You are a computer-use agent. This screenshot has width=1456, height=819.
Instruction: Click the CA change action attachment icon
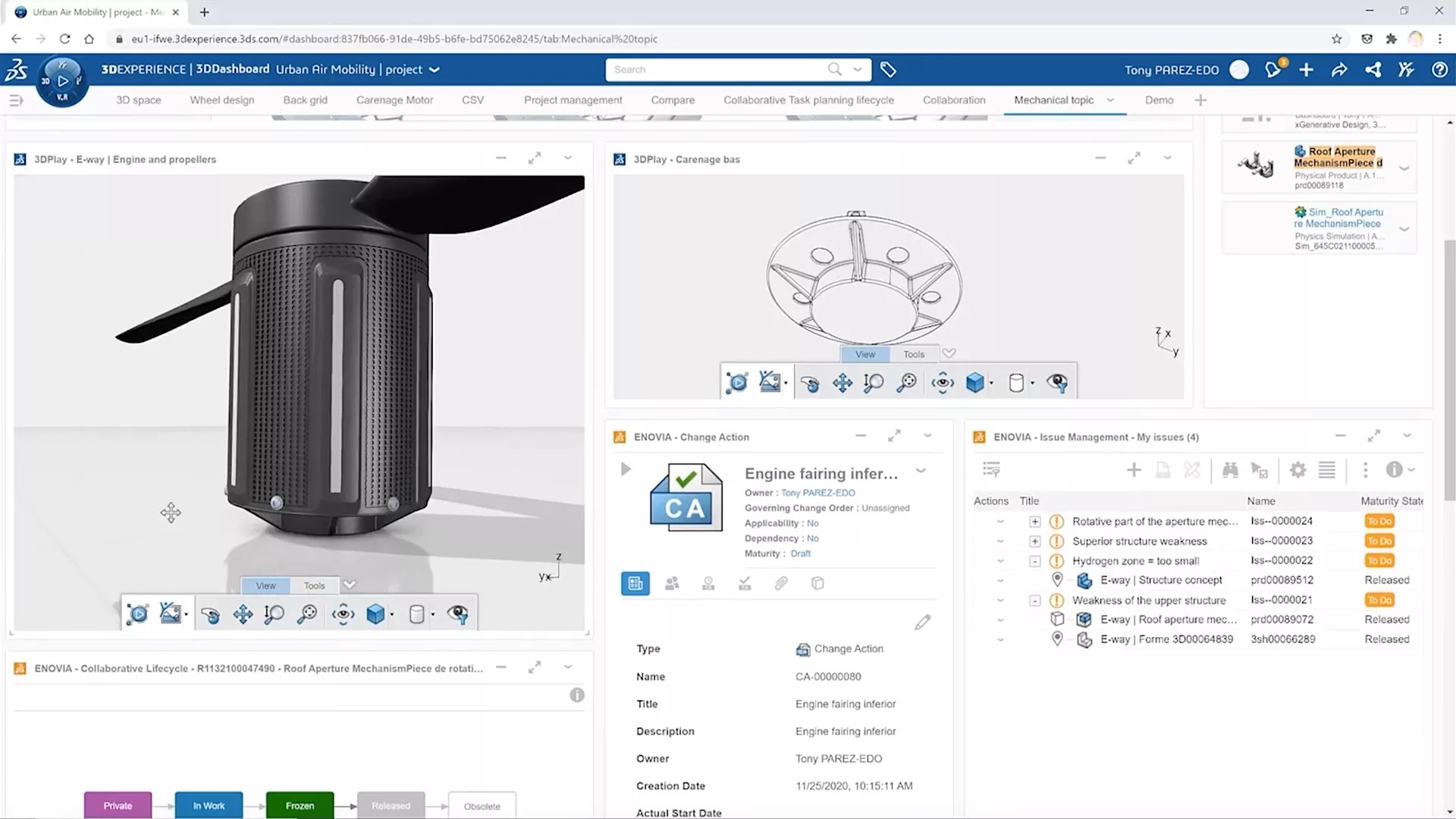pos(782,583)
